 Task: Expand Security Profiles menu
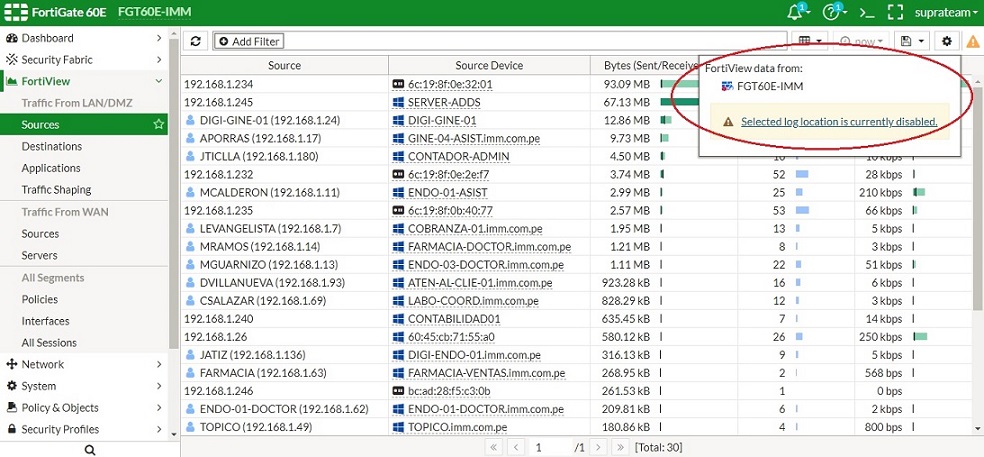point(84,429)
